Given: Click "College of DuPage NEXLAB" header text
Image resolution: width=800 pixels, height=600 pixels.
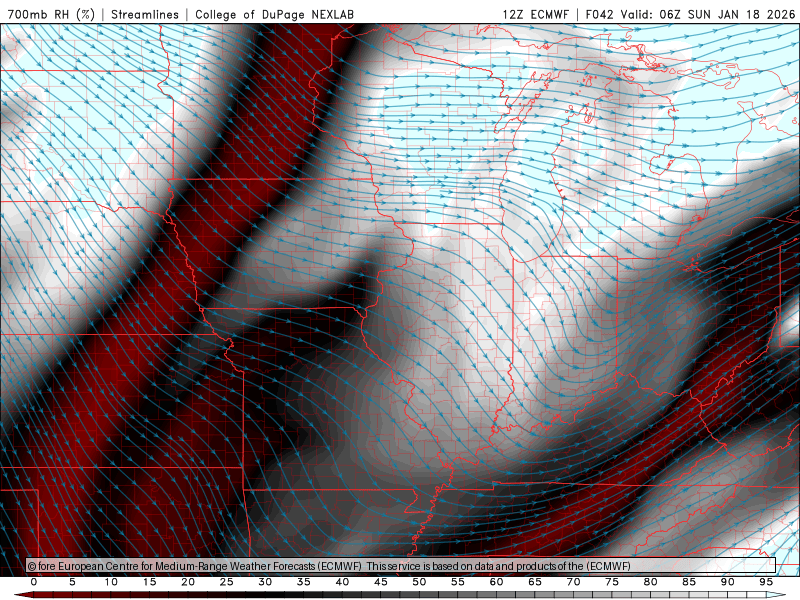Looking at the screenshot, I should click(x=274, y=14).
